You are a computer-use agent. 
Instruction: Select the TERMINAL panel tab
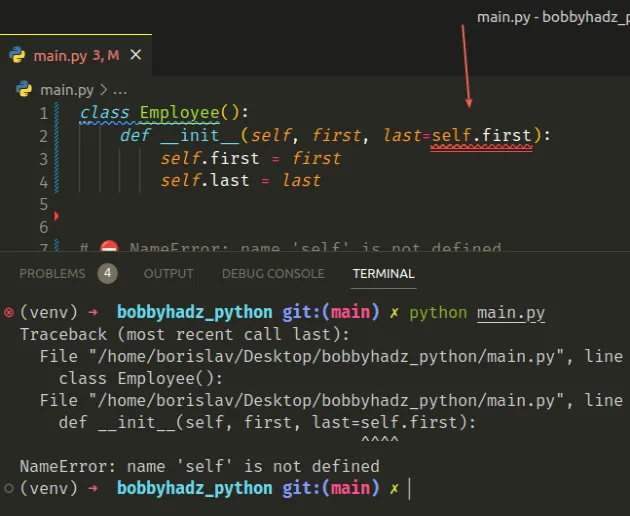(x=383, y=273)
